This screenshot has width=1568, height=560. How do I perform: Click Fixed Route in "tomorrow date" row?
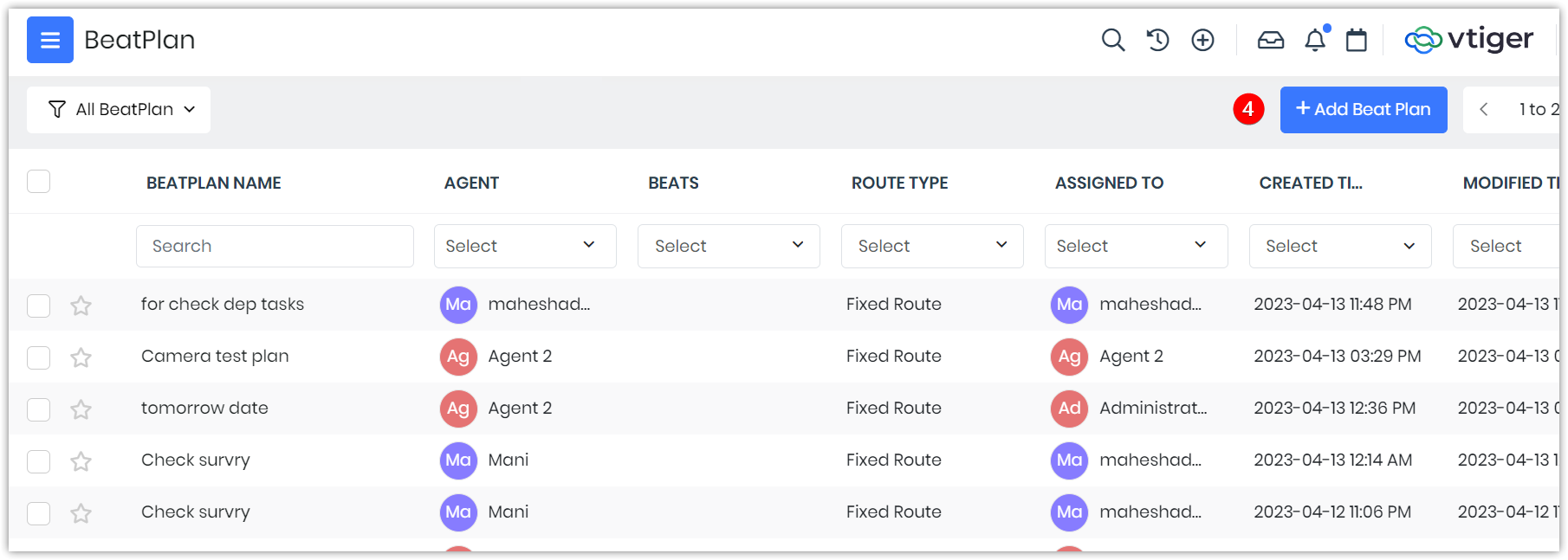pyautogui.click(x=894, y=408)
